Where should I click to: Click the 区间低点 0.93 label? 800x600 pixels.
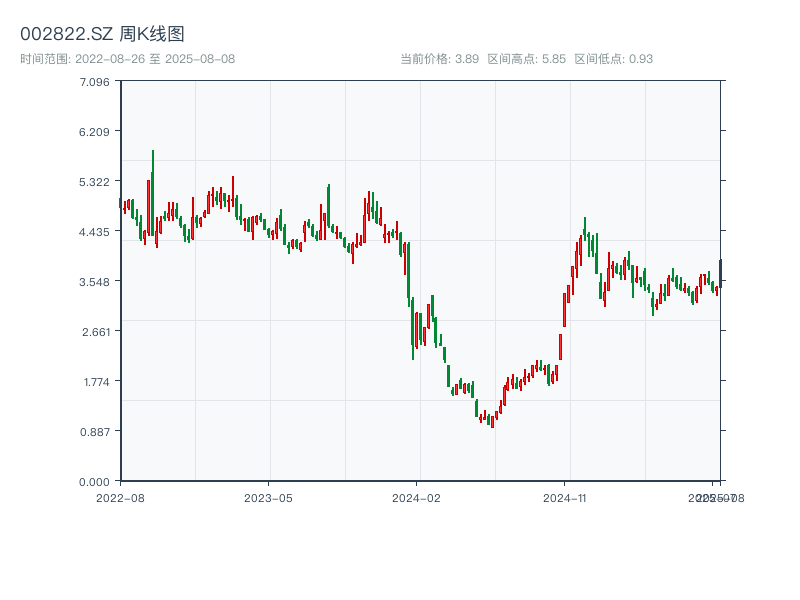pyautogui.click(x=613, y=59)
